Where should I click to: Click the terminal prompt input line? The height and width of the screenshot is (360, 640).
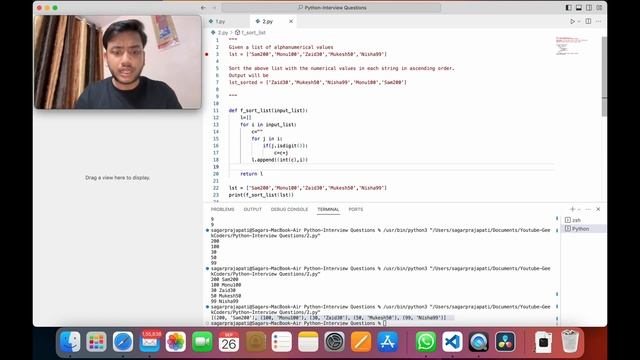coord(298,323)
